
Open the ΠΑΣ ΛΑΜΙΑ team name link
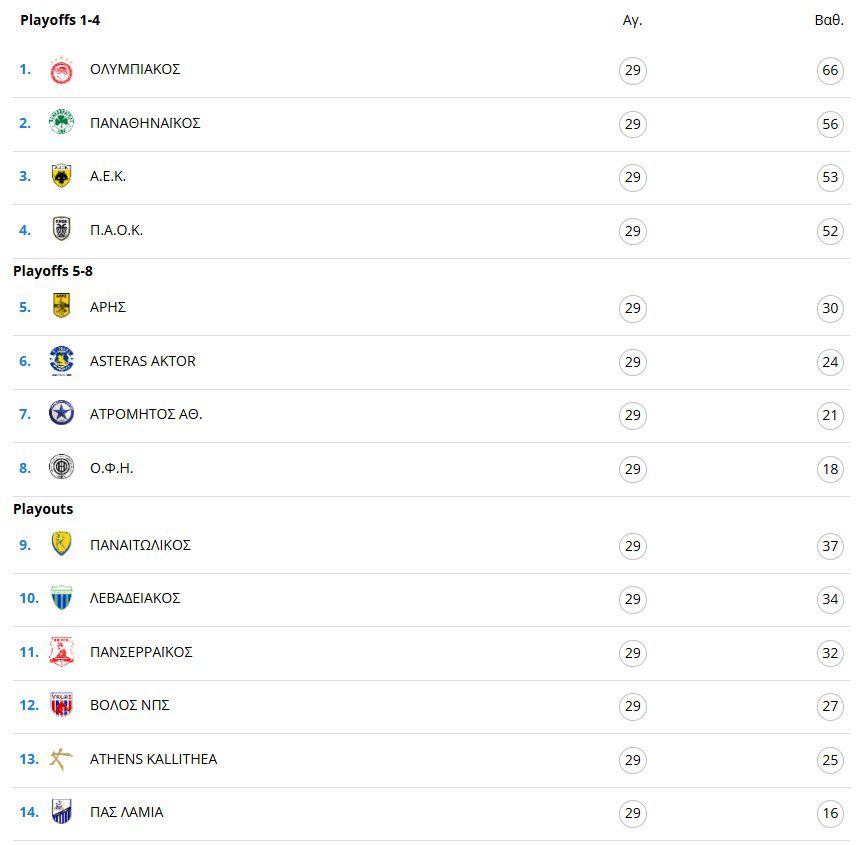tap(126, 812)
